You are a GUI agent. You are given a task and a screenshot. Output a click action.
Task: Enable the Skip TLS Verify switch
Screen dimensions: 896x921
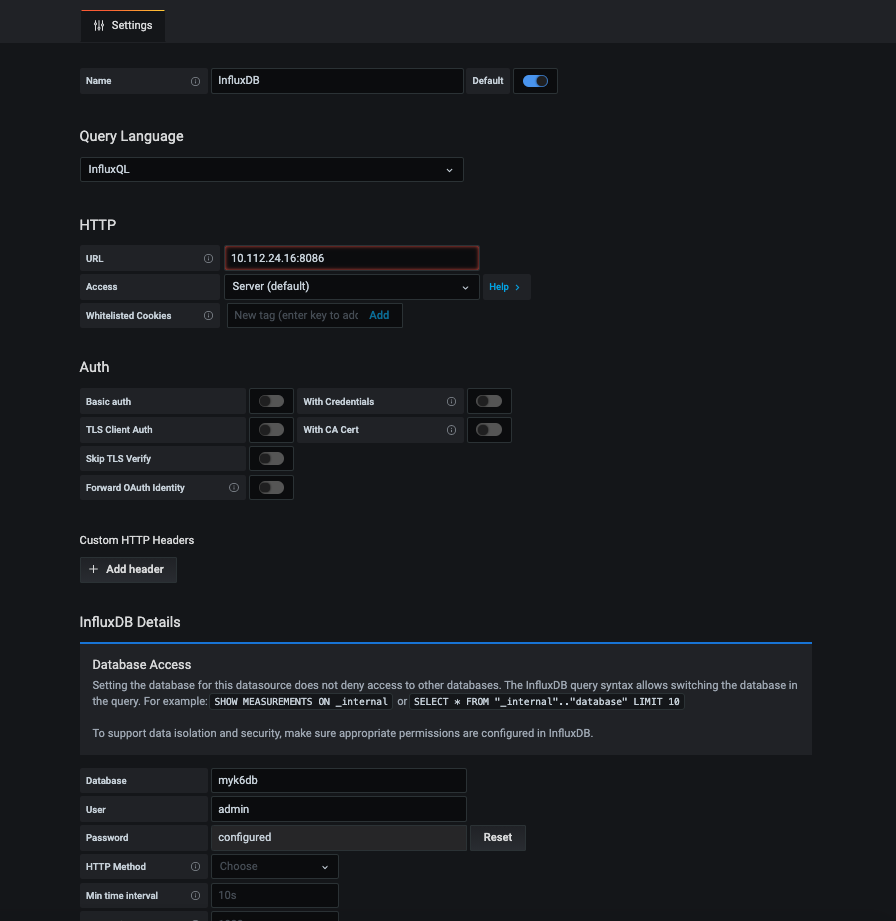click(271, 459)
